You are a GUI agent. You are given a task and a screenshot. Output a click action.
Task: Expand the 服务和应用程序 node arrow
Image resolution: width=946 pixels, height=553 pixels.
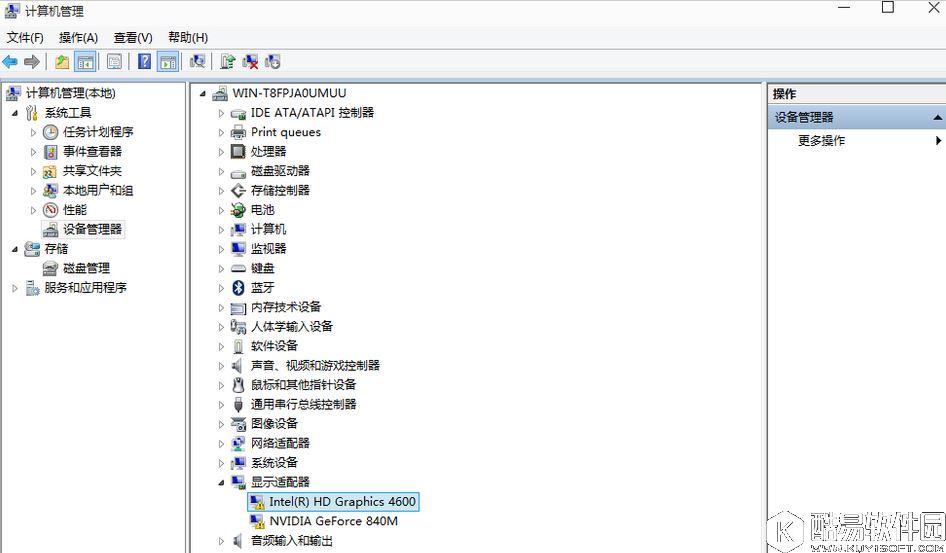15,288
